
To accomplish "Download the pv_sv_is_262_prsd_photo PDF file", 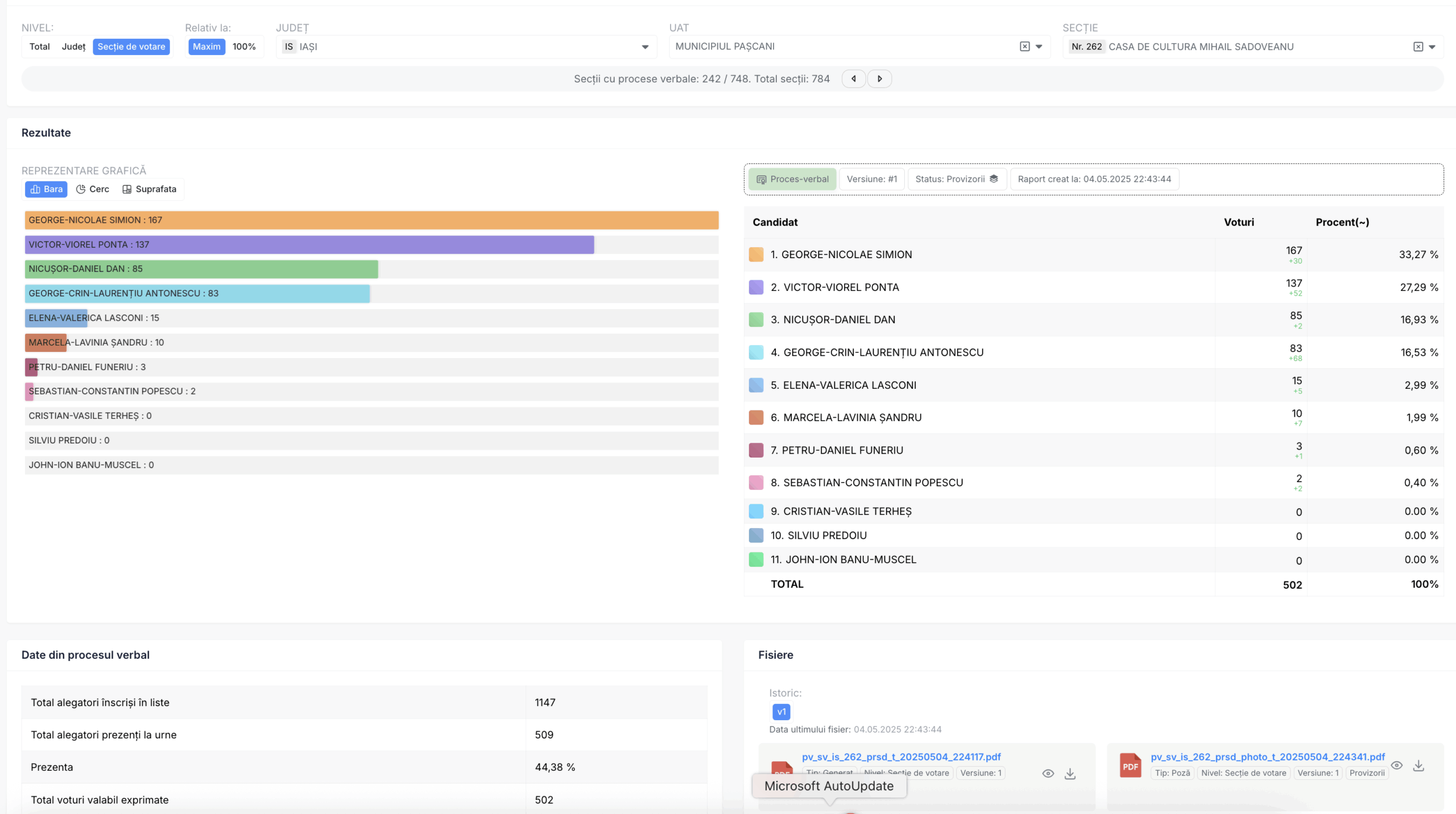I will tap(1418, 766).
